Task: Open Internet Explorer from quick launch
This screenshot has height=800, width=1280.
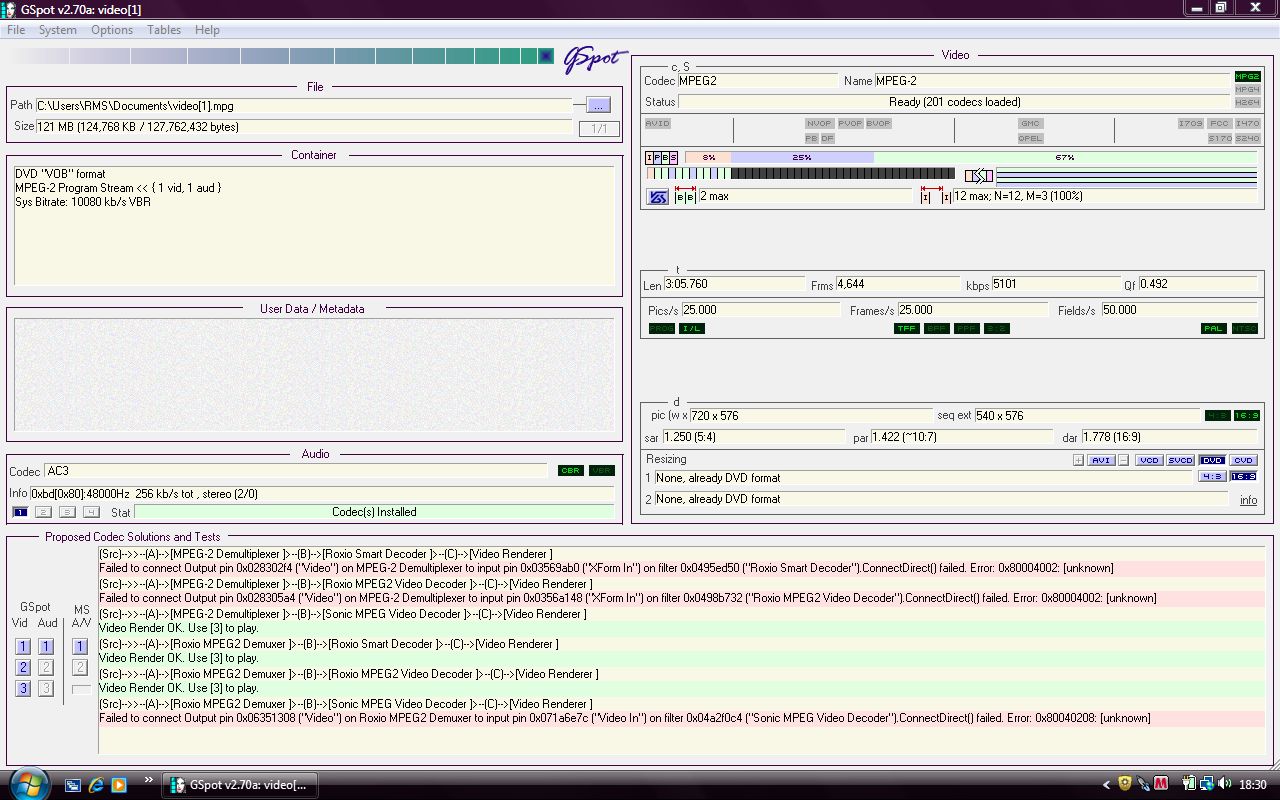Action: pos(96,785)
